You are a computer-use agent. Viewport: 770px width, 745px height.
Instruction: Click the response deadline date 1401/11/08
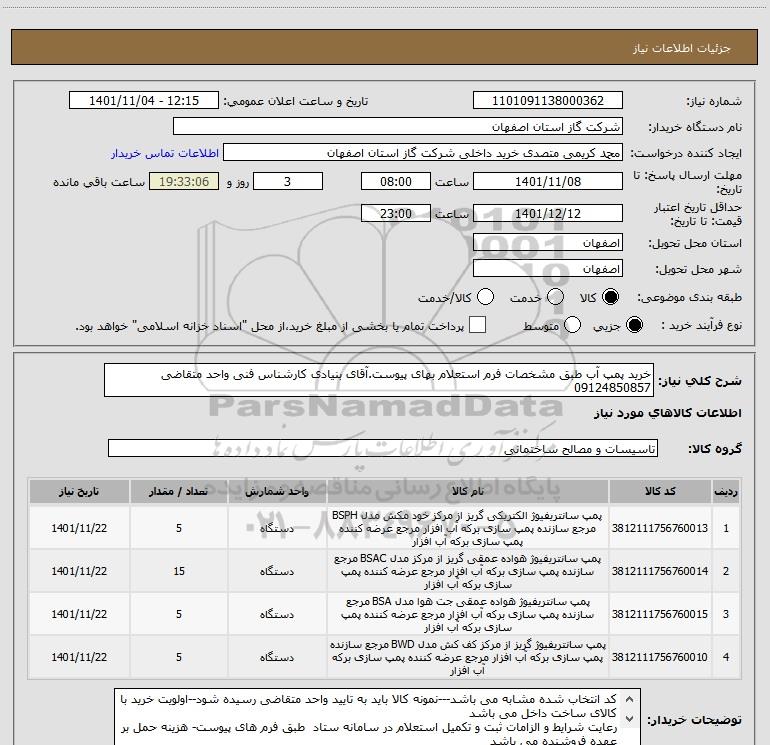coord(548,182)
